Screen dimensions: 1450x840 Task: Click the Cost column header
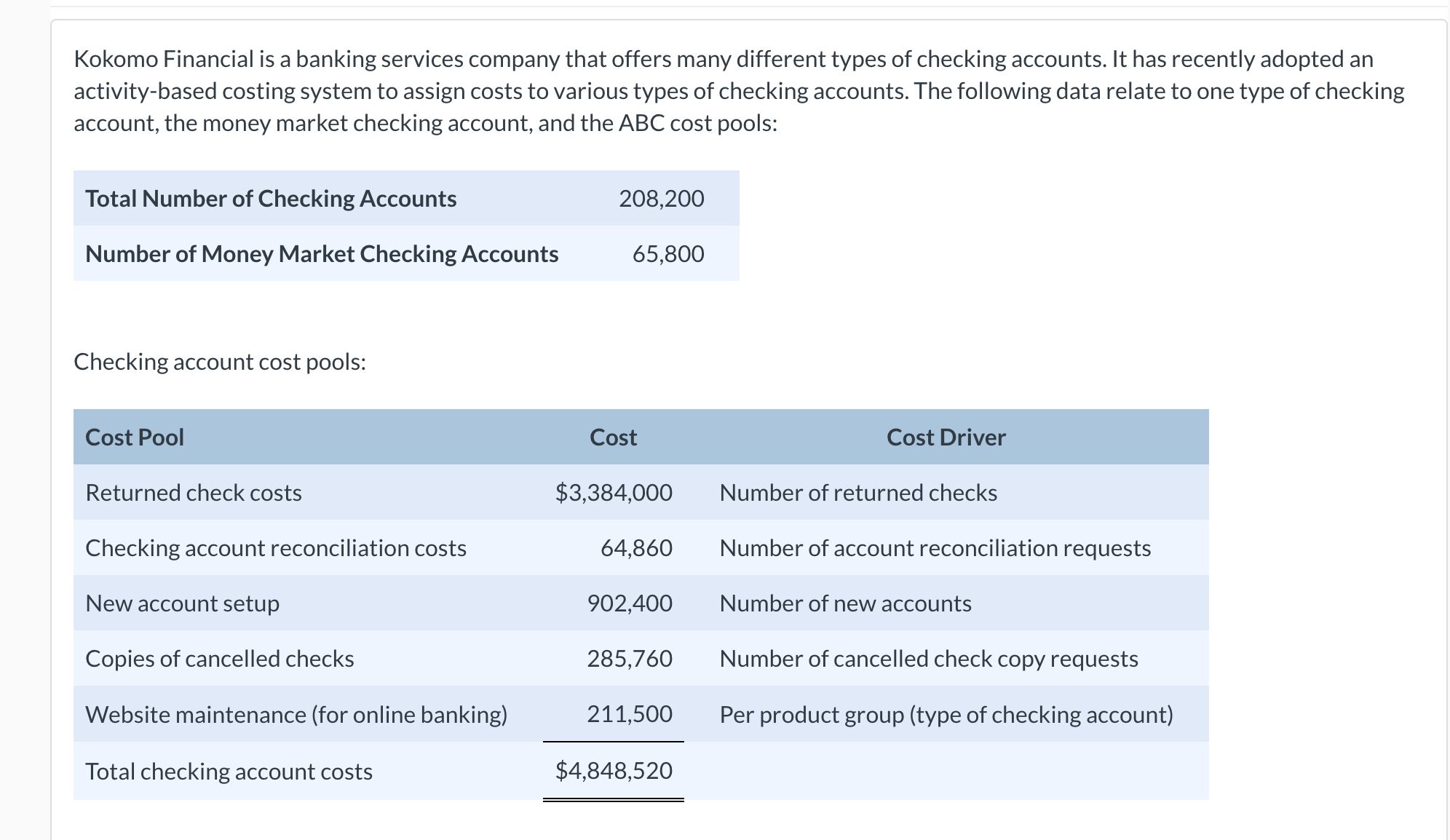click(613, 437)
